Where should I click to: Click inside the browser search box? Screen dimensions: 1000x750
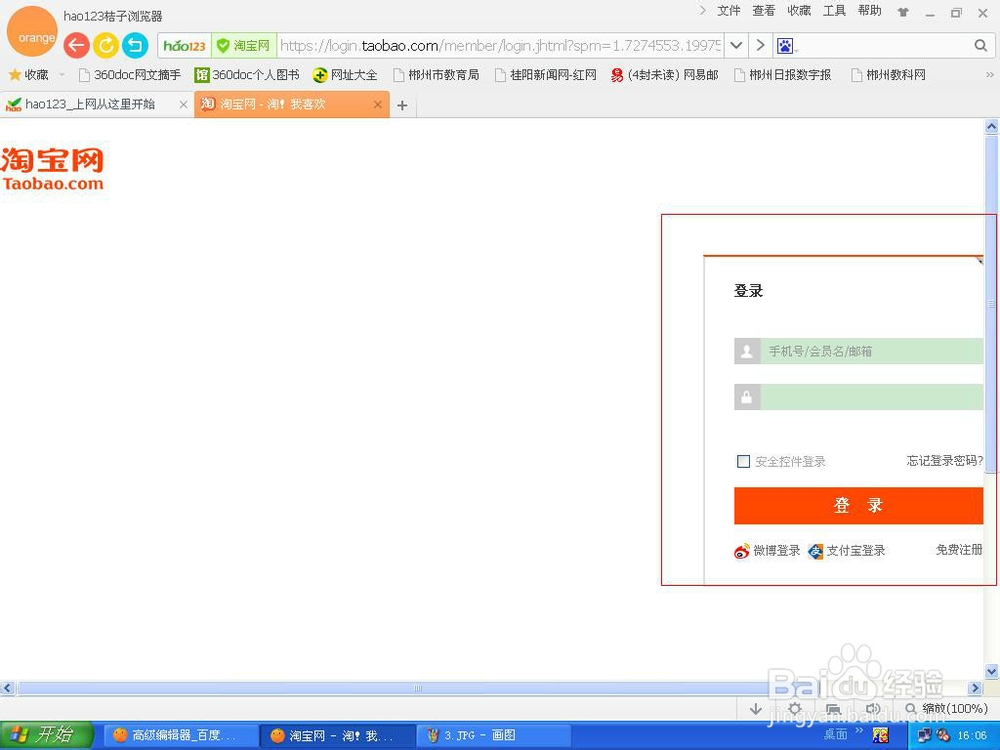tap(885, 46)
